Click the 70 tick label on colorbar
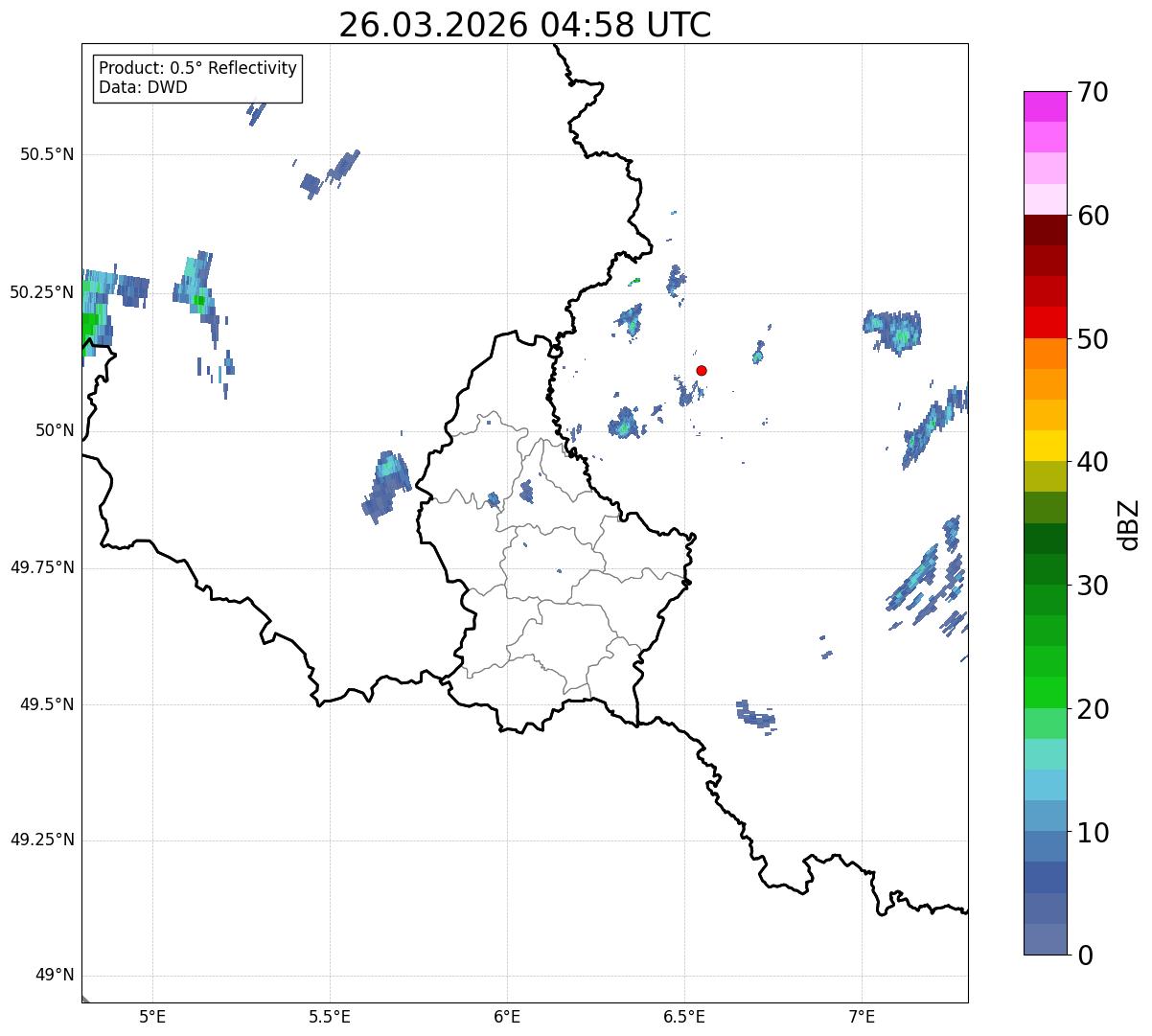This screenshot has width=1152, height=1036. point(1093,92)
